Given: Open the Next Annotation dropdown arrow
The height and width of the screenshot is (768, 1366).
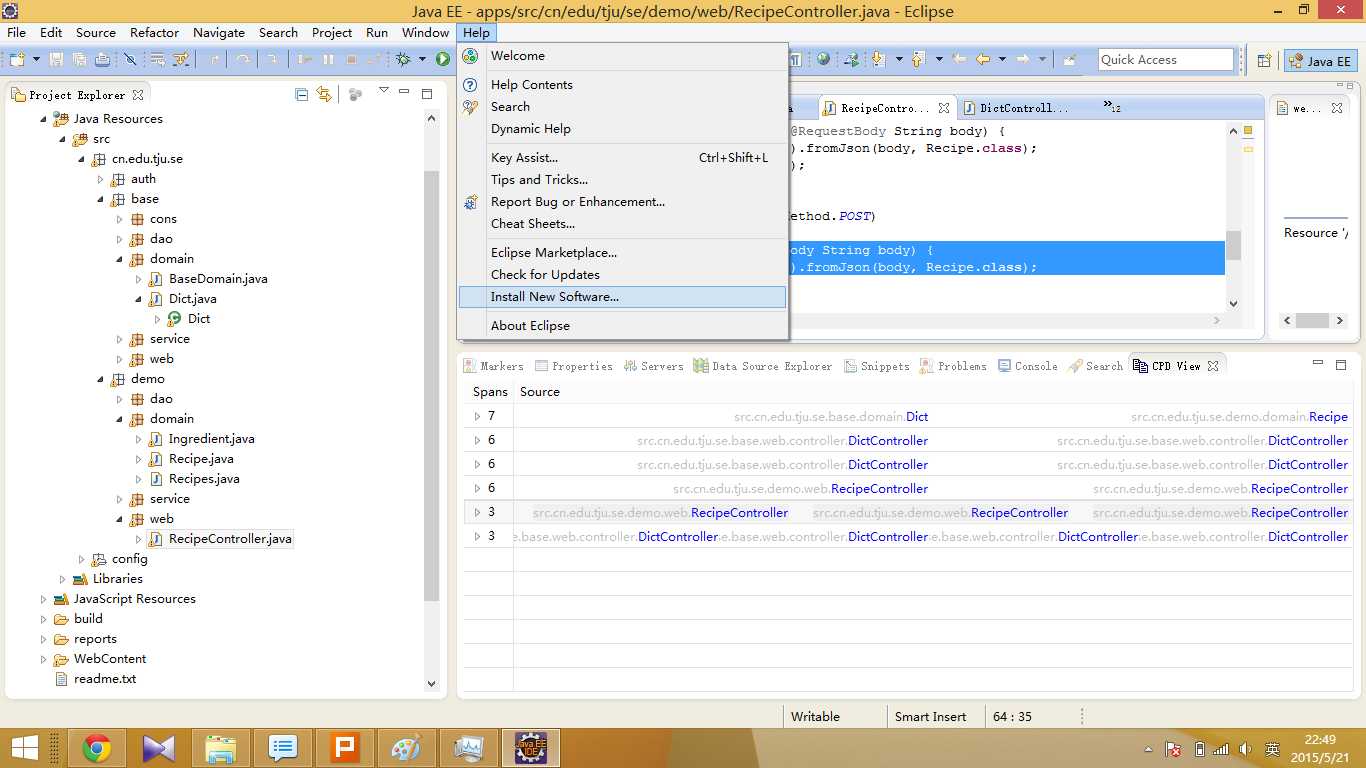Looking at the screenshot, I should click(x=899, y=60).
